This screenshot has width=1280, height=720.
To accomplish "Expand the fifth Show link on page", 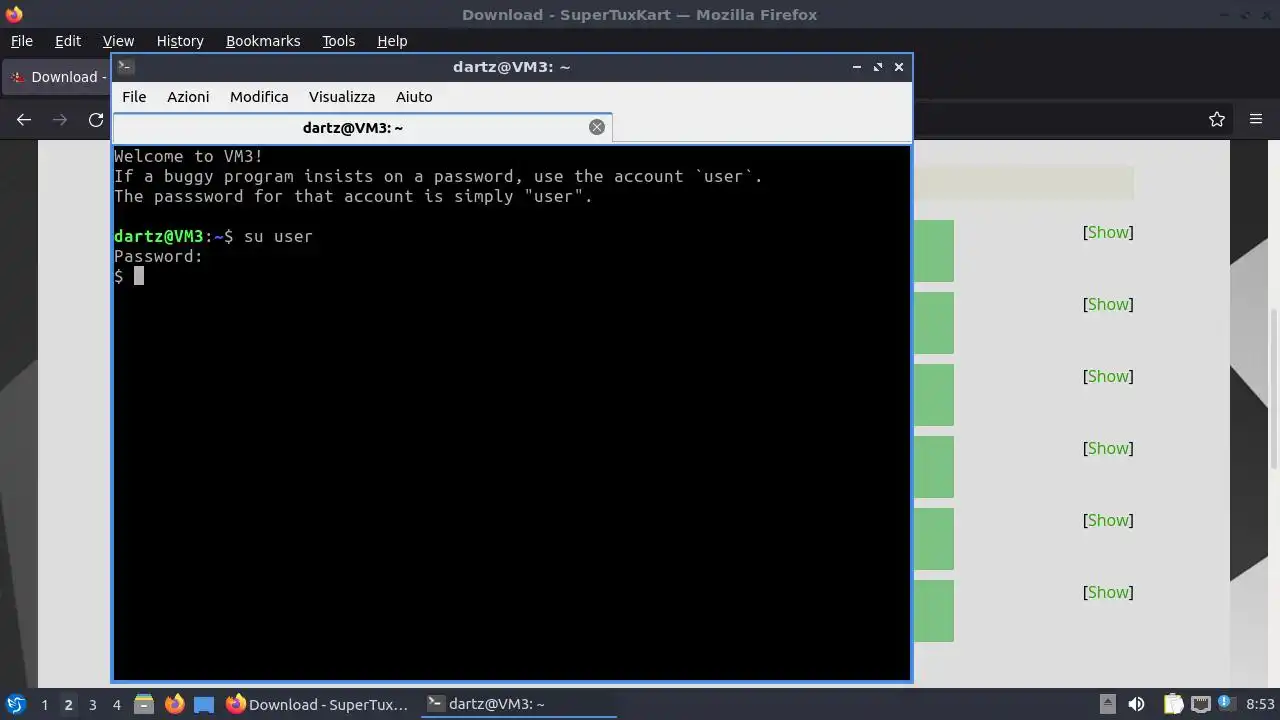I will pyautogui.click(x=1108, y=520).
